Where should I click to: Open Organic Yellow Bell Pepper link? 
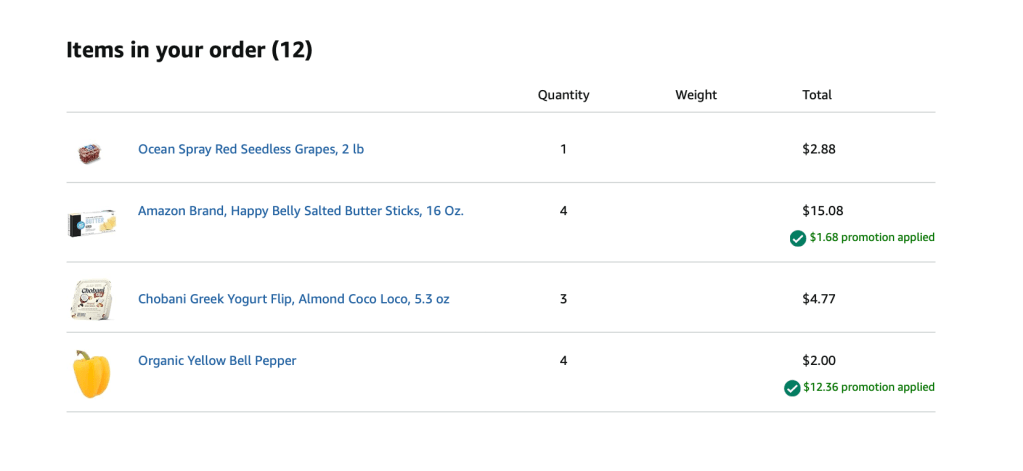tap(217, 361)
